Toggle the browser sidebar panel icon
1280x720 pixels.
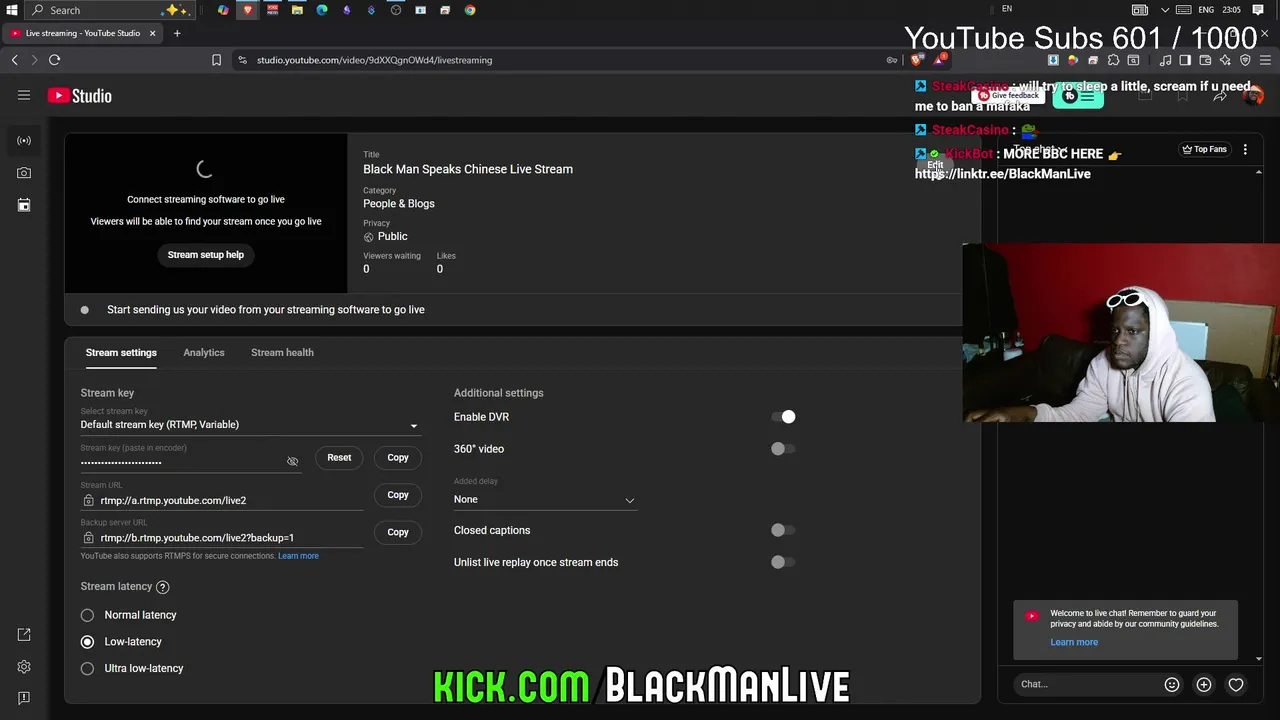pyautogui.click(x=1185, y=60)
